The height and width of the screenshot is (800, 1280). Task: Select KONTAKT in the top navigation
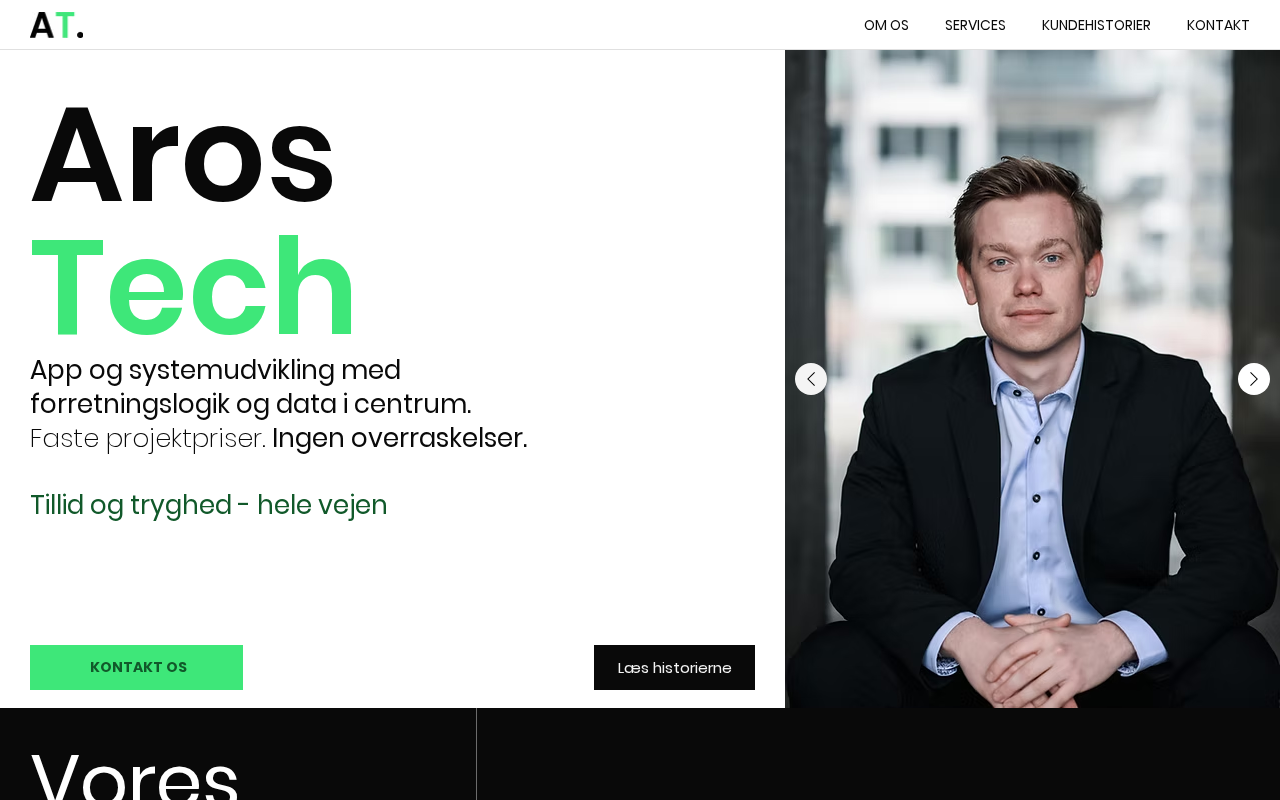point(1218,25)
